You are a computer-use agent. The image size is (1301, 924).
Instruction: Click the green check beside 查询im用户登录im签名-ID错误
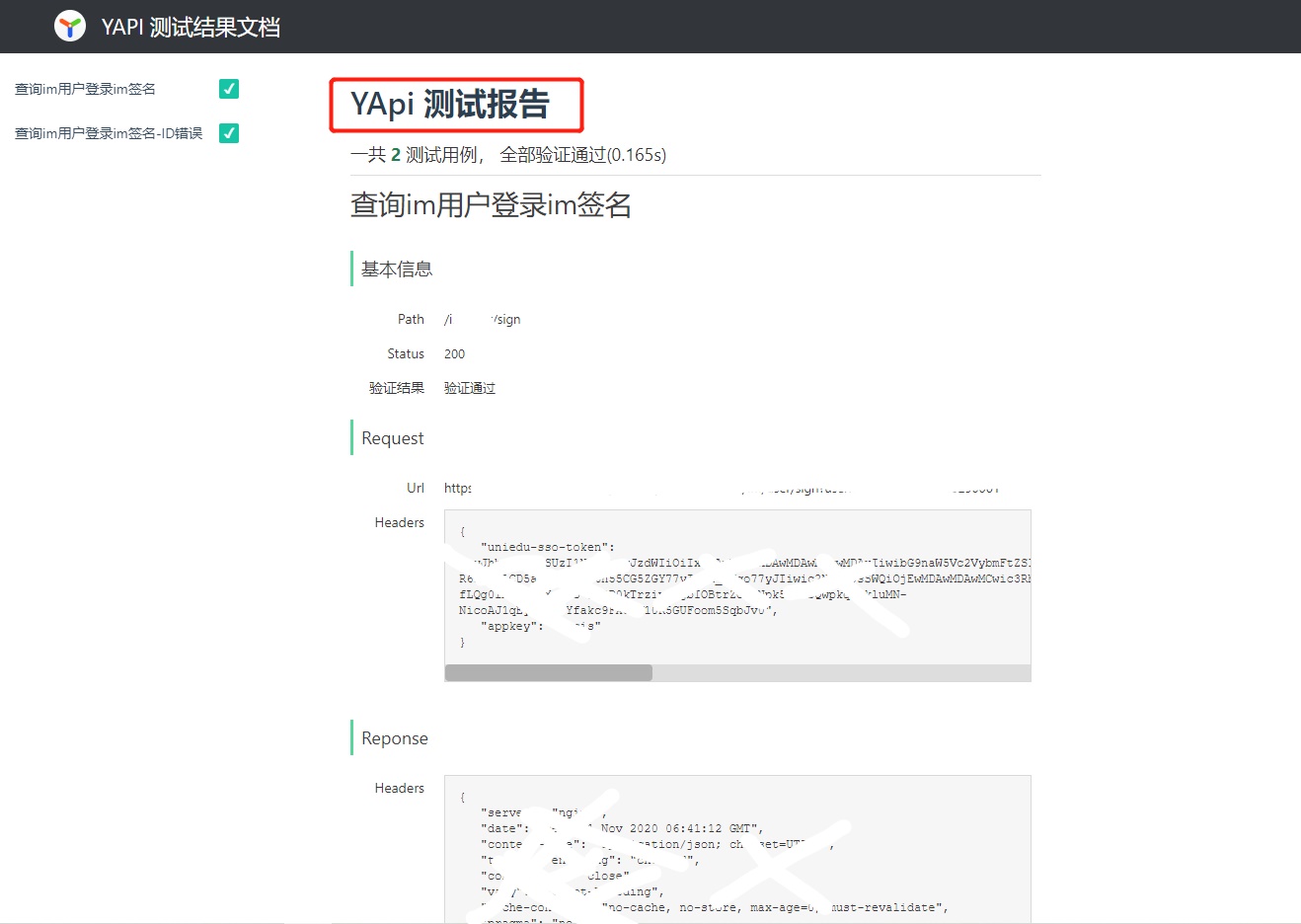pos(229,133)
